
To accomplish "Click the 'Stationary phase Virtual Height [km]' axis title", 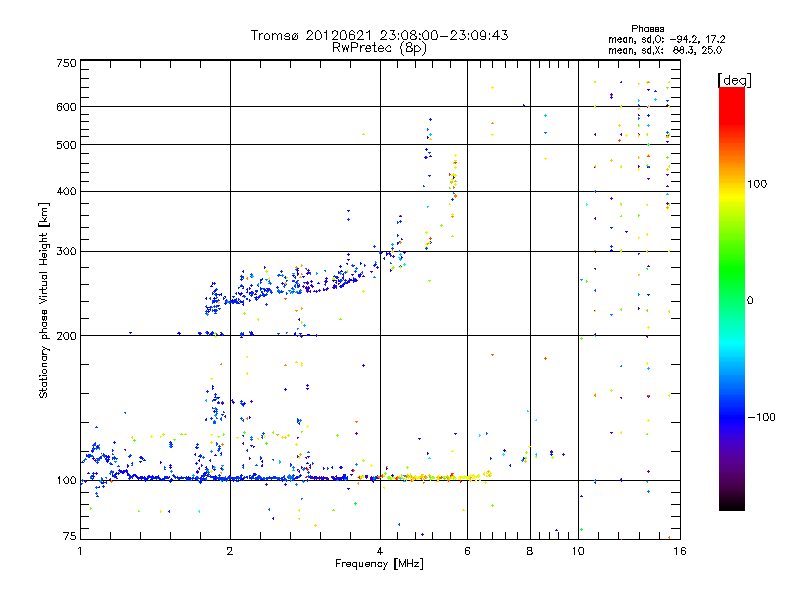I will [43, 300].
